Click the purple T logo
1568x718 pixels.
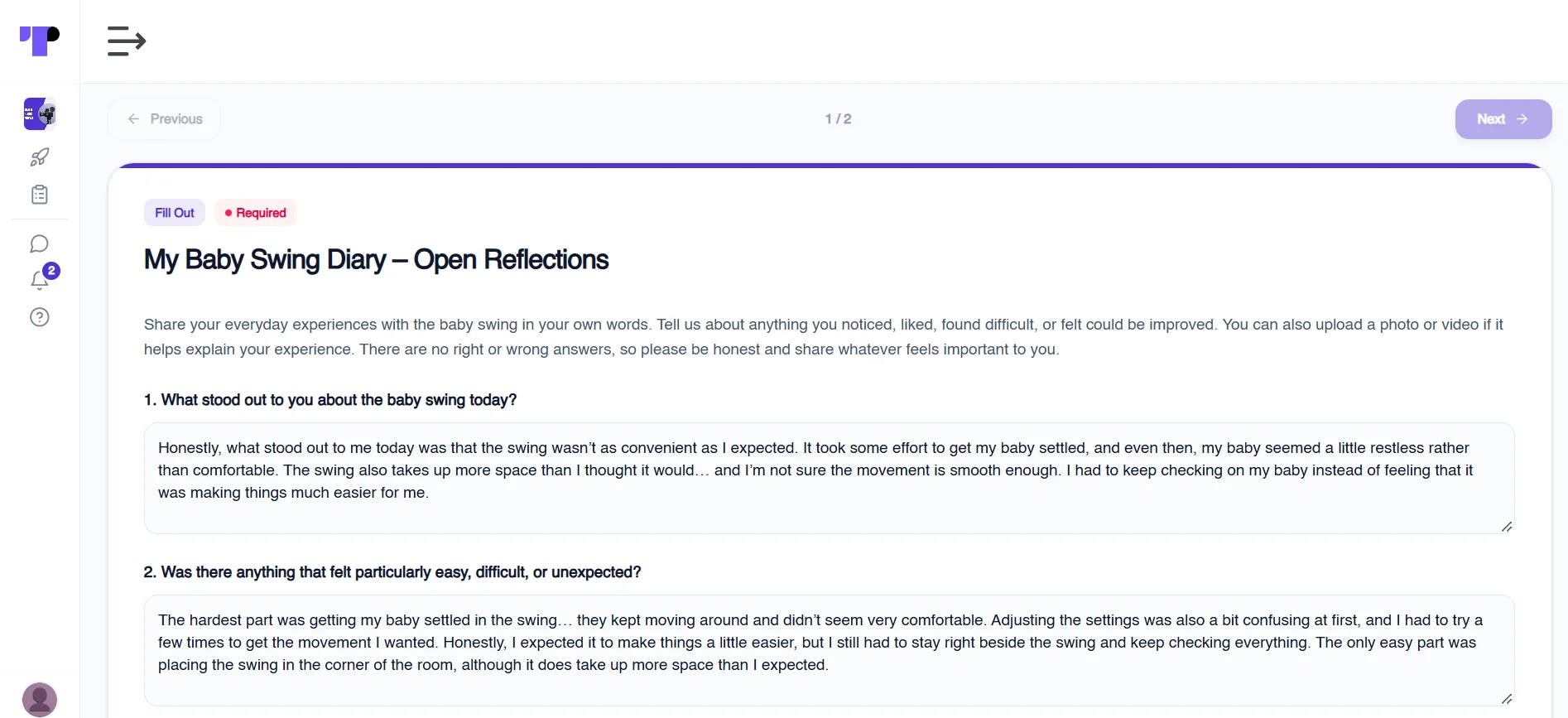[x=39, y=41]
